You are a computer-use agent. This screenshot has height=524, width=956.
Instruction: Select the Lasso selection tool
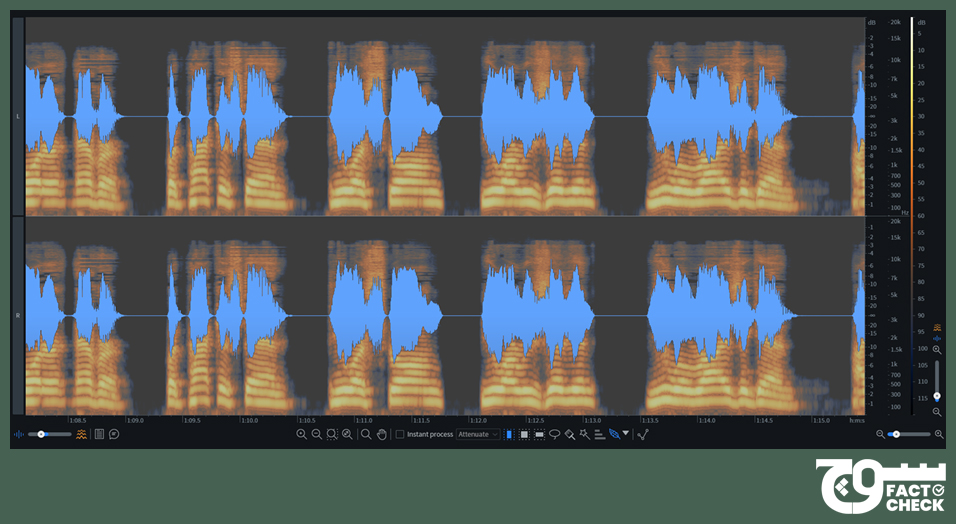[554, 435]
